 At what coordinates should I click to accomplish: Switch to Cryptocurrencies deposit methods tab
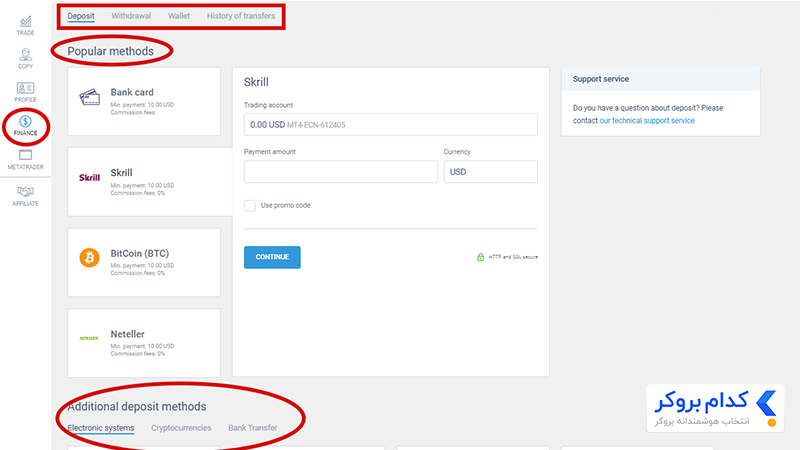181,428
